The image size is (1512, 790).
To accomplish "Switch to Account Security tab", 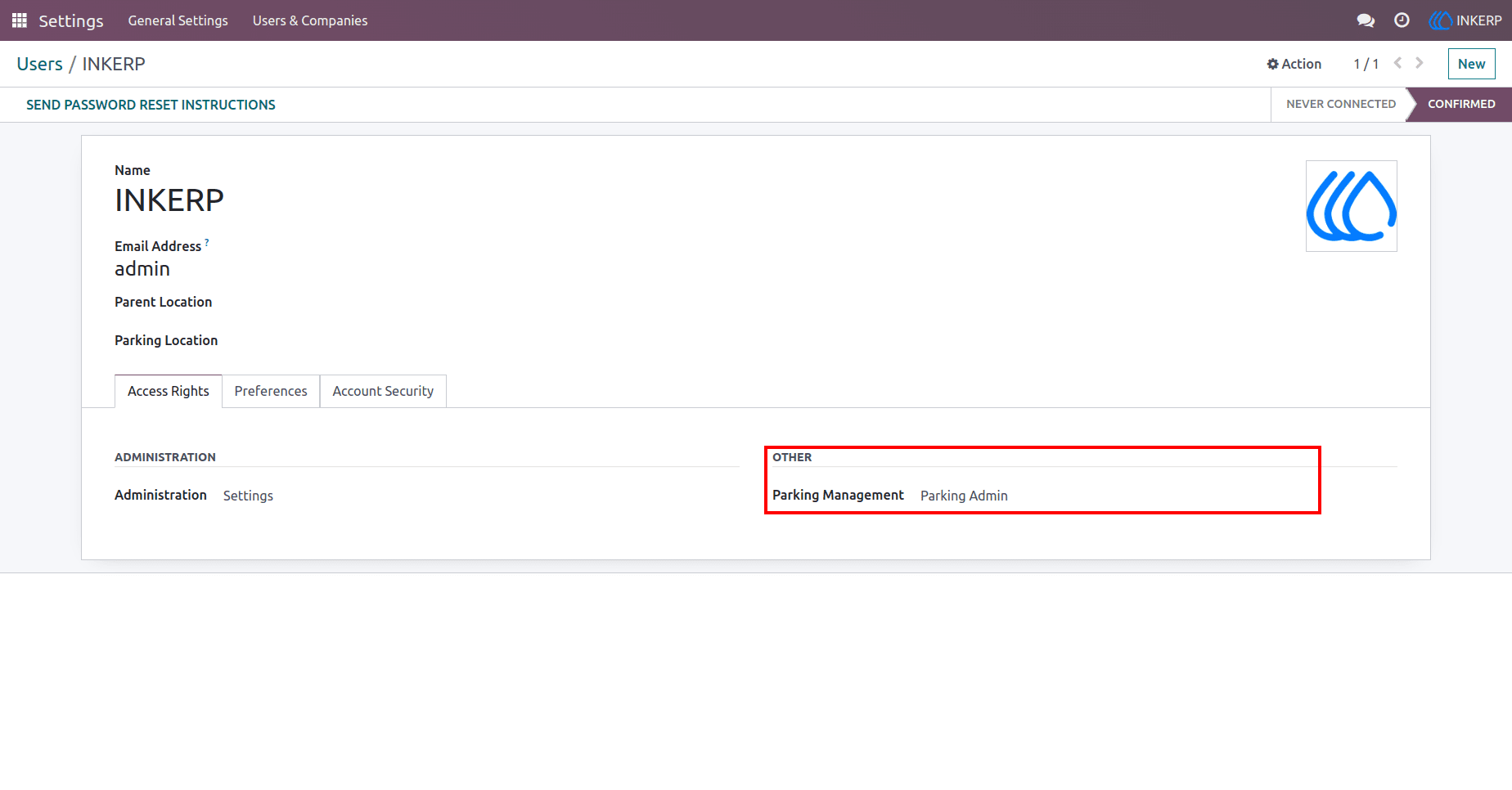I will click(383, 391).
